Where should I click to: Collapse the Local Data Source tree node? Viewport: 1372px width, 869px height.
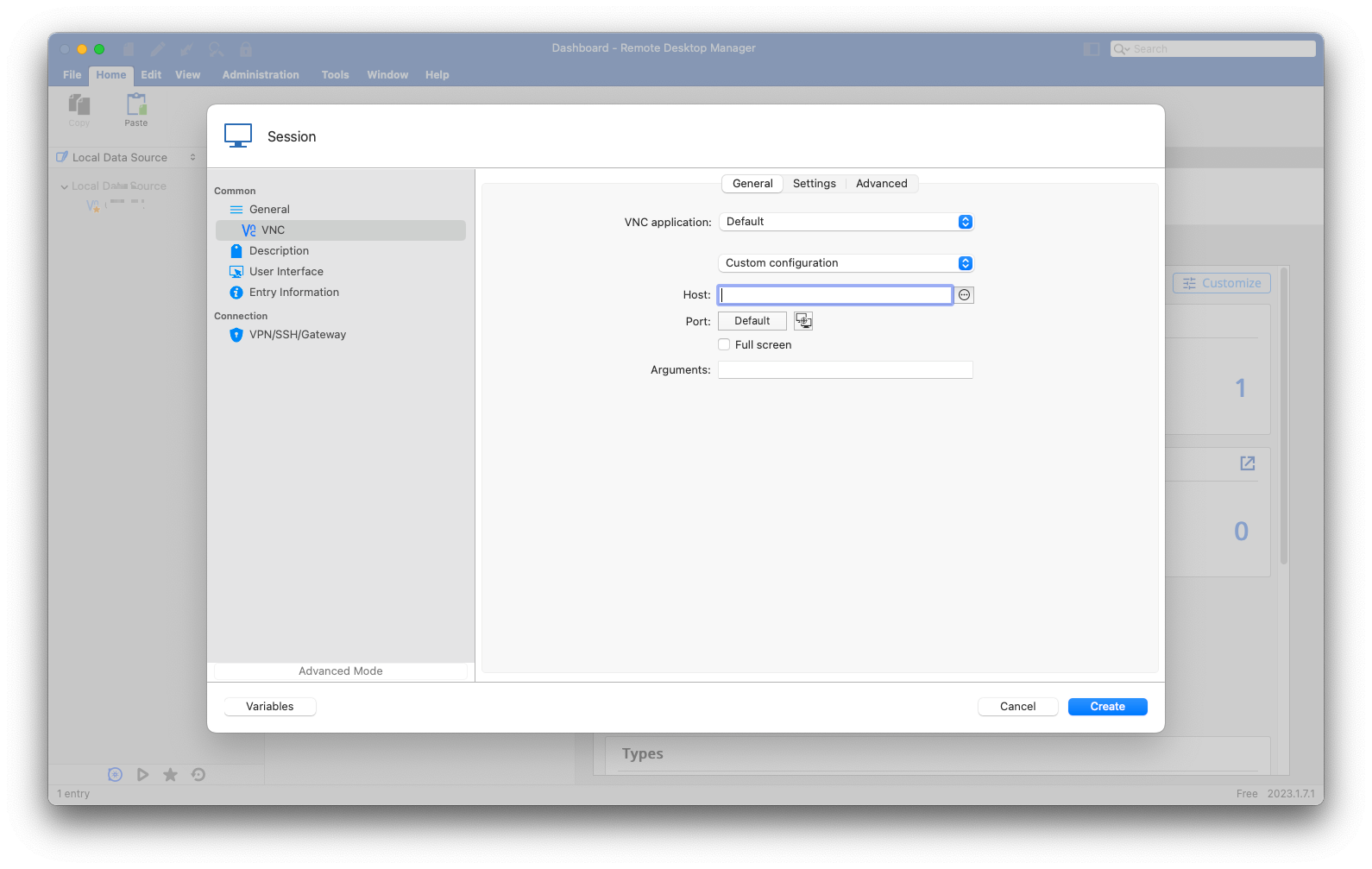click(x=64, y=186)
